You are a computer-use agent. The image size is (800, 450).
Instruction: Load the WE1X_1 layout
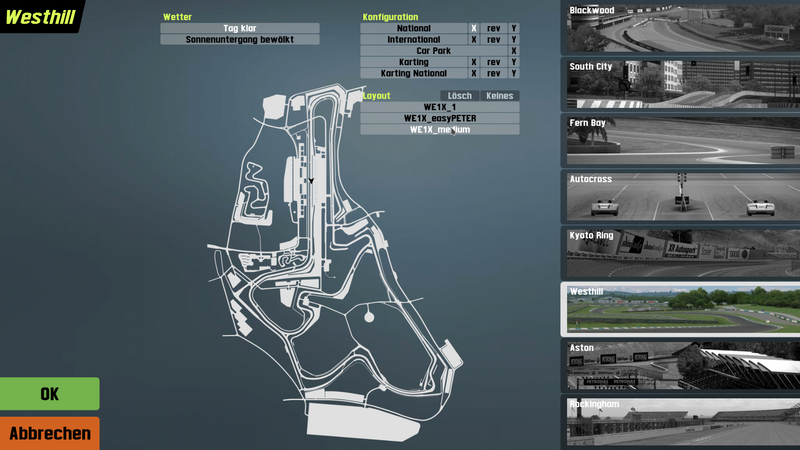[440, 107]
